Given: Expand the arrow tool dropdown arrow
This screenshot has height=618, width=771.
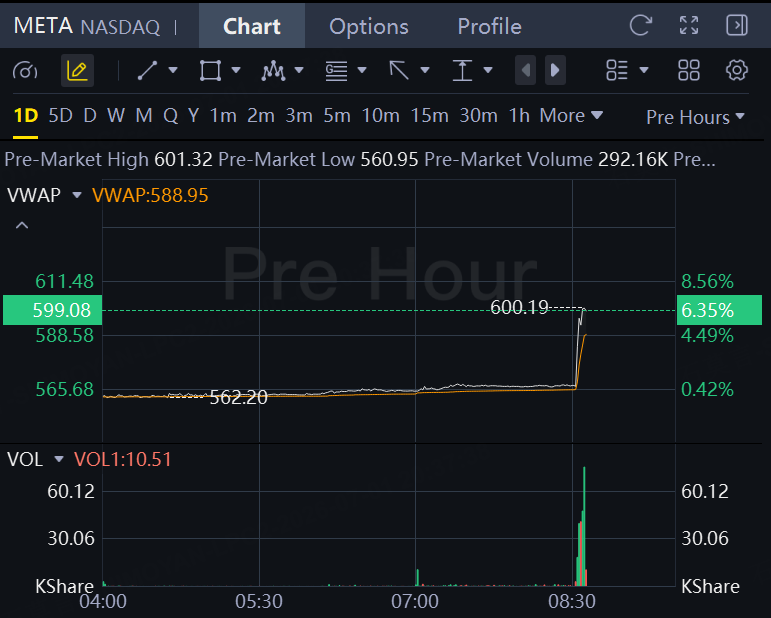Looking at the screenshot, I should [x=425, y=70].
